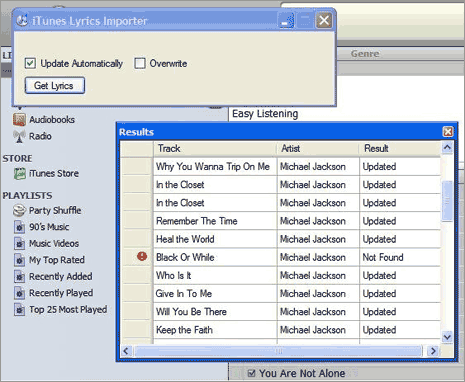
Task: Click the Results horizontal scrollbar thumb
Action: click(x=278, y=351)
